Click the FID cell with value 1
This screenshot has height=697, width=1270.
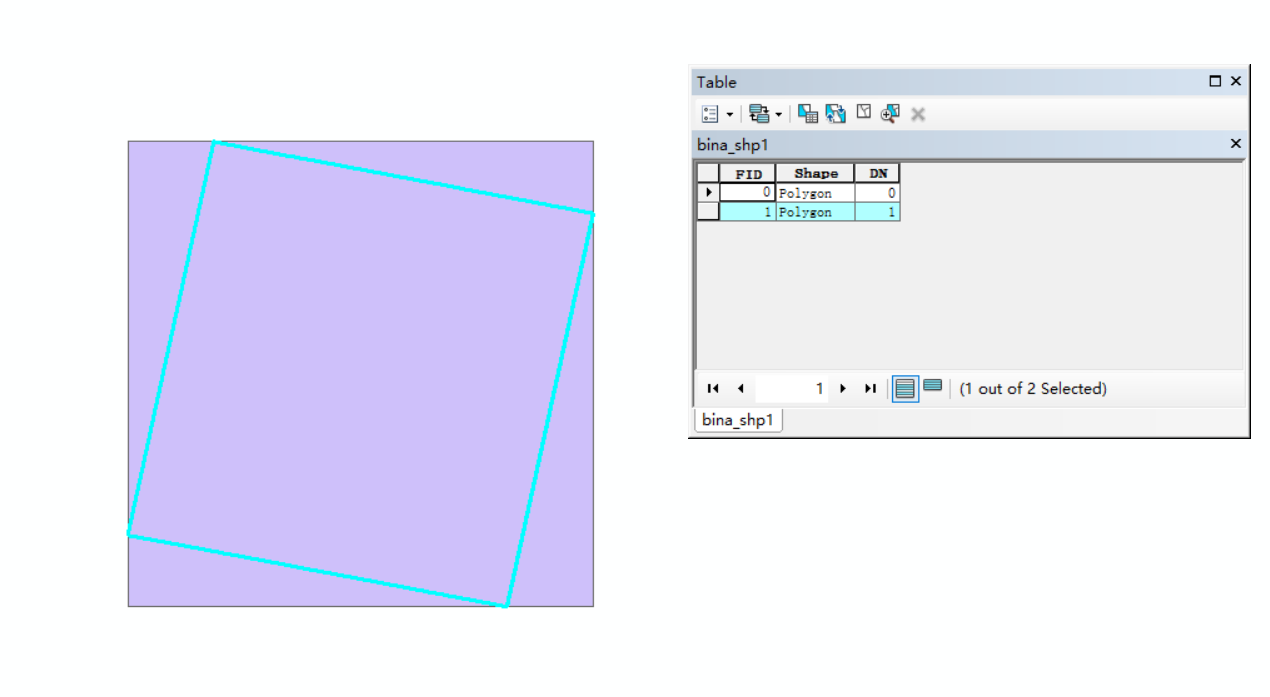tap(748, 212)
